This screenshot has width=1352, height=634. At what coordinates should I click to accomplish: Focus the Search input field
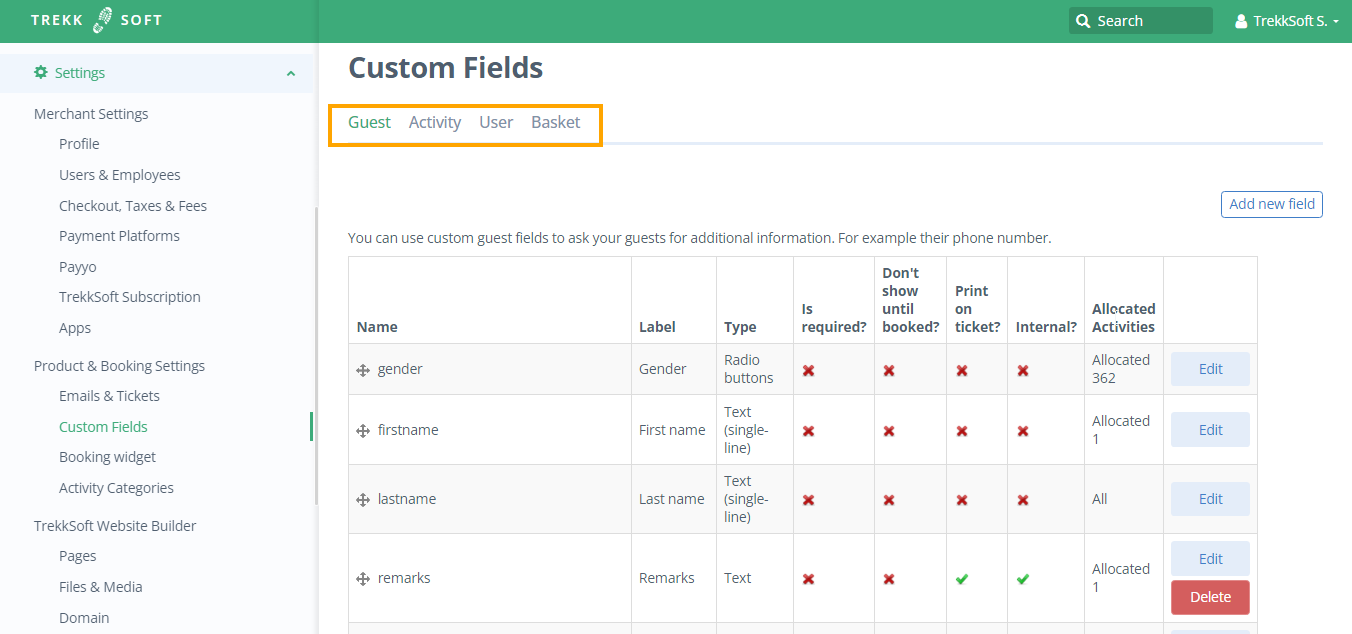[1140, 21]
